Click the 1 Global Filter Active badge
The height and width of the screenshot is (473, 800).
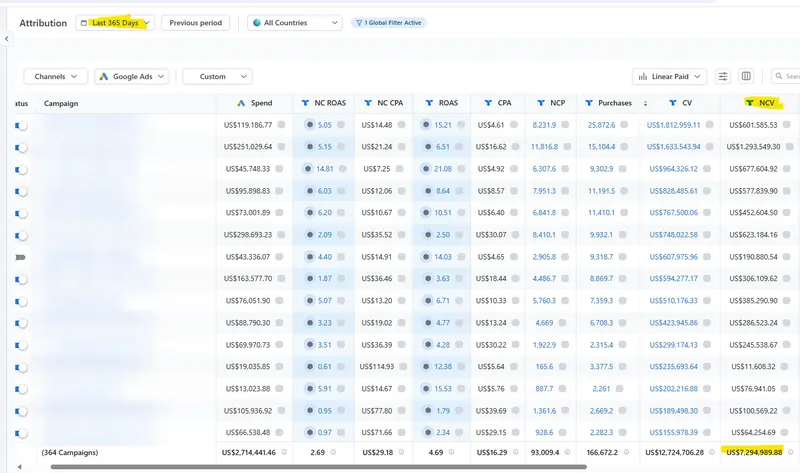click(389, 23)
